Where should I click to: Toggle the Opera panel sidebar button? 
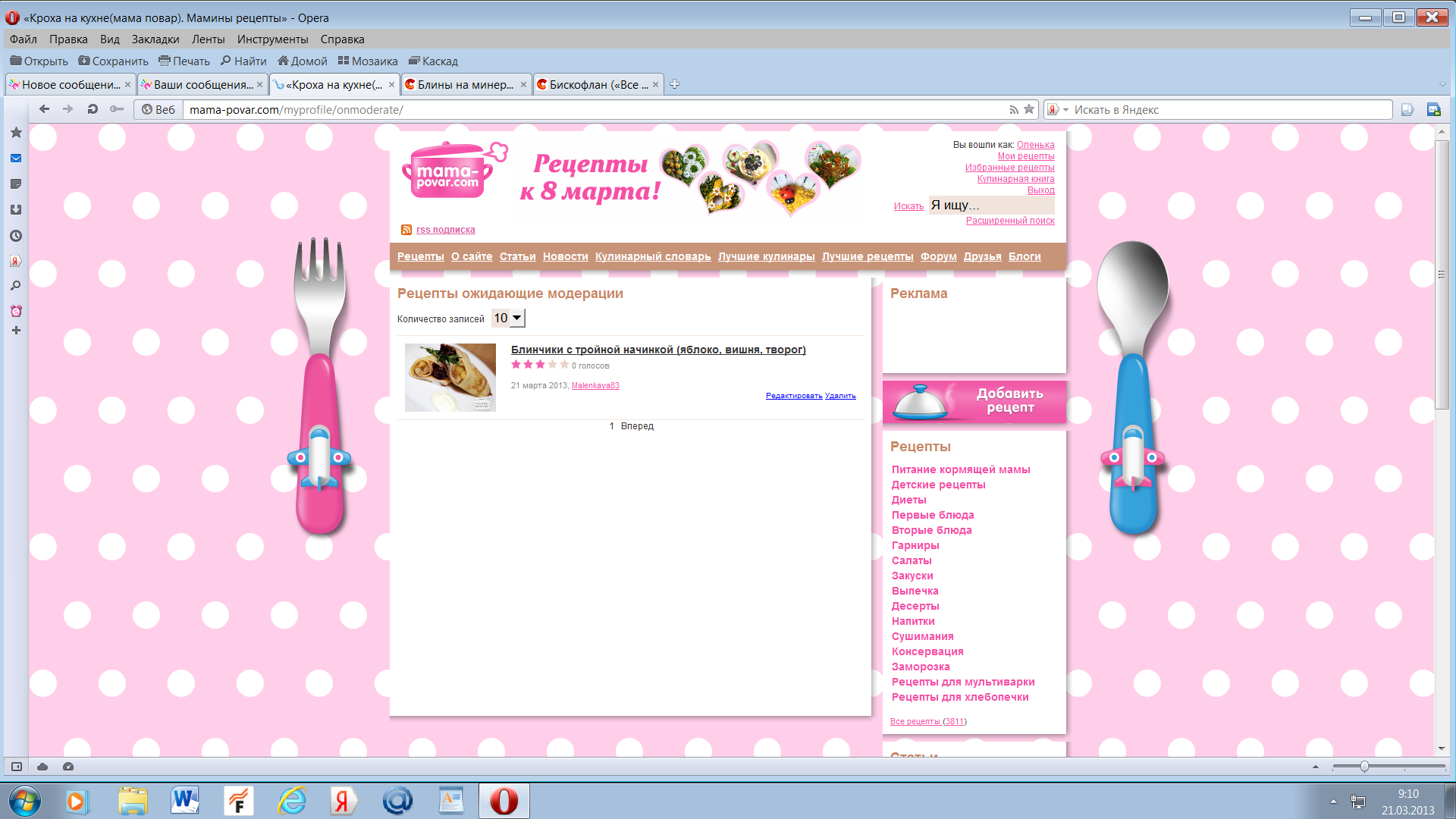click(16, 767)
